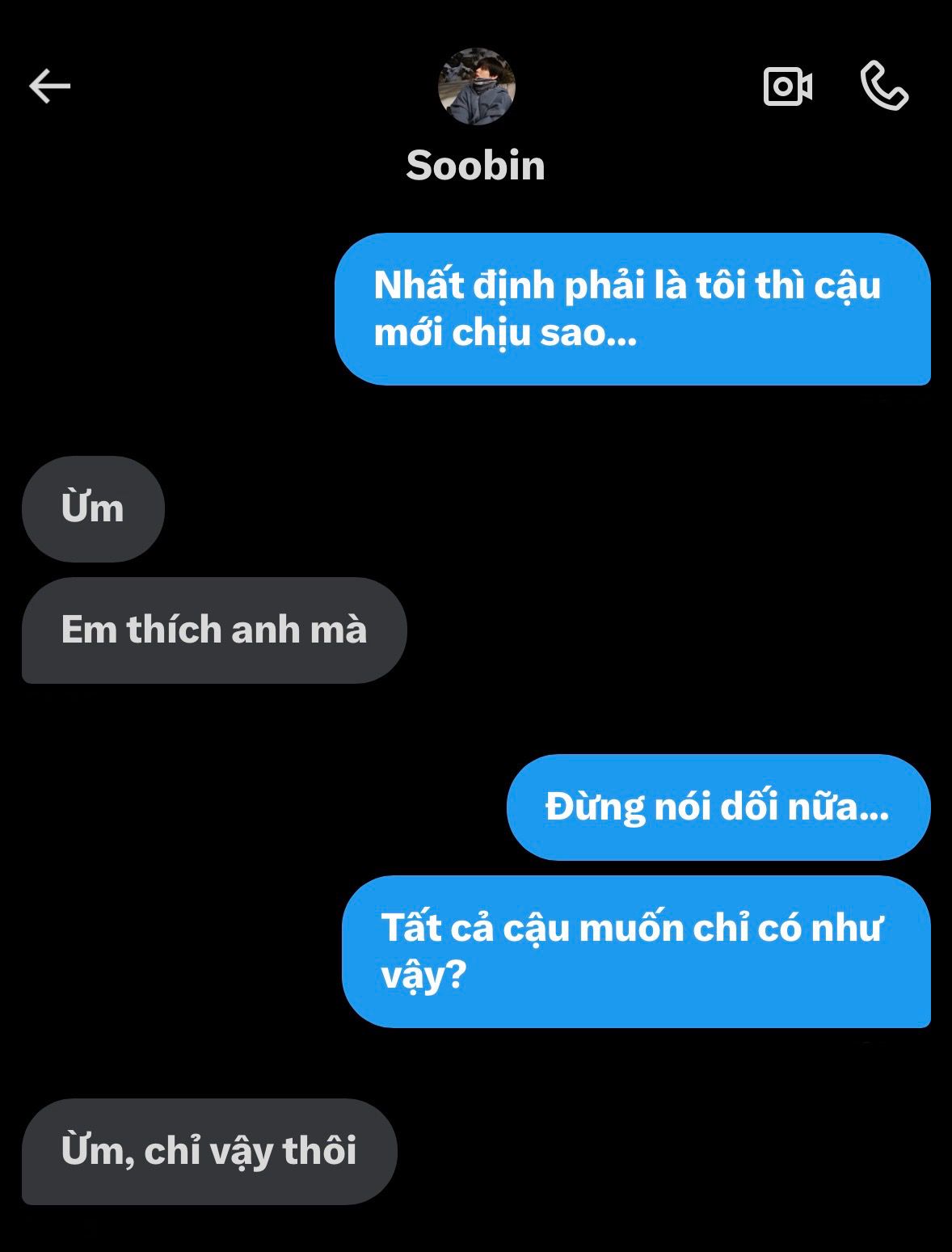This screenshot has height=1252, width=952.
Task: Start a video call with Soobin
Action: (787, 86)
